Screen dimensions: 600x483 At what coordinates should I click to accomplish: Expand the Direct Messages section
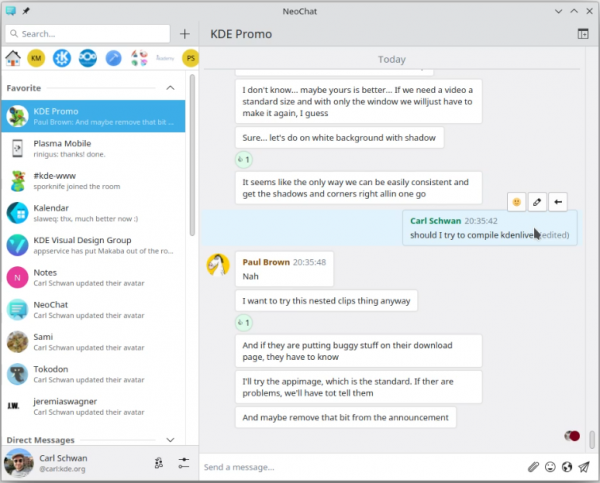click(x=170, y=439)
